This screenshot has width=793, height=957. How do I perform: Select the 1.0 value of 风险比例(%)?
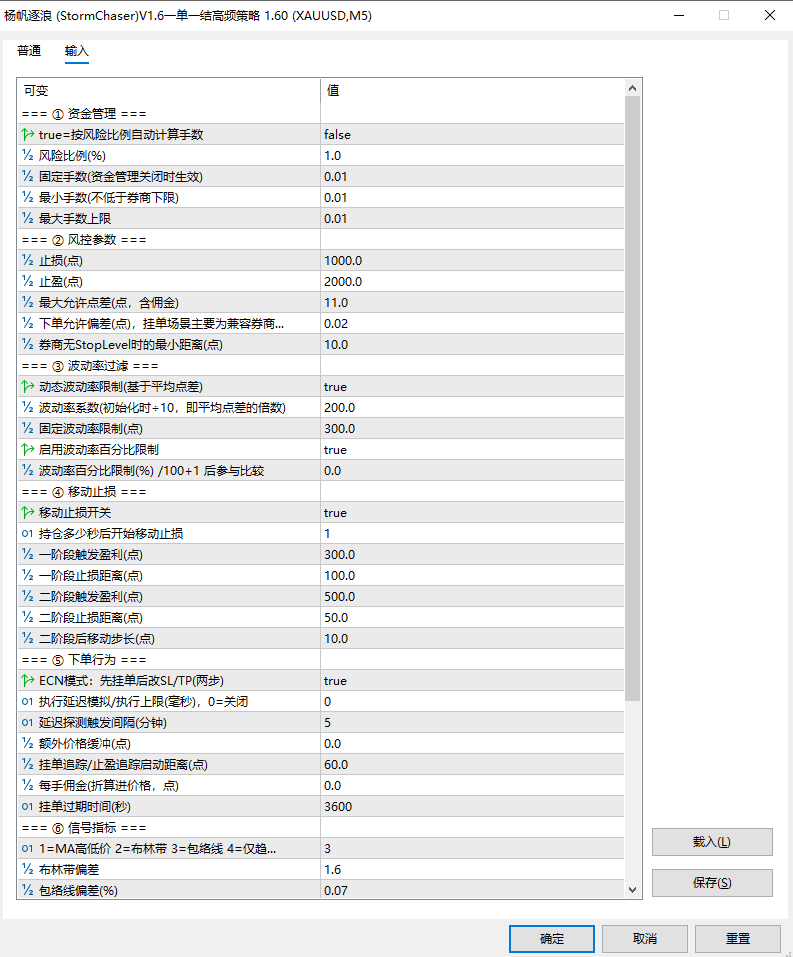tap(333, 155)
